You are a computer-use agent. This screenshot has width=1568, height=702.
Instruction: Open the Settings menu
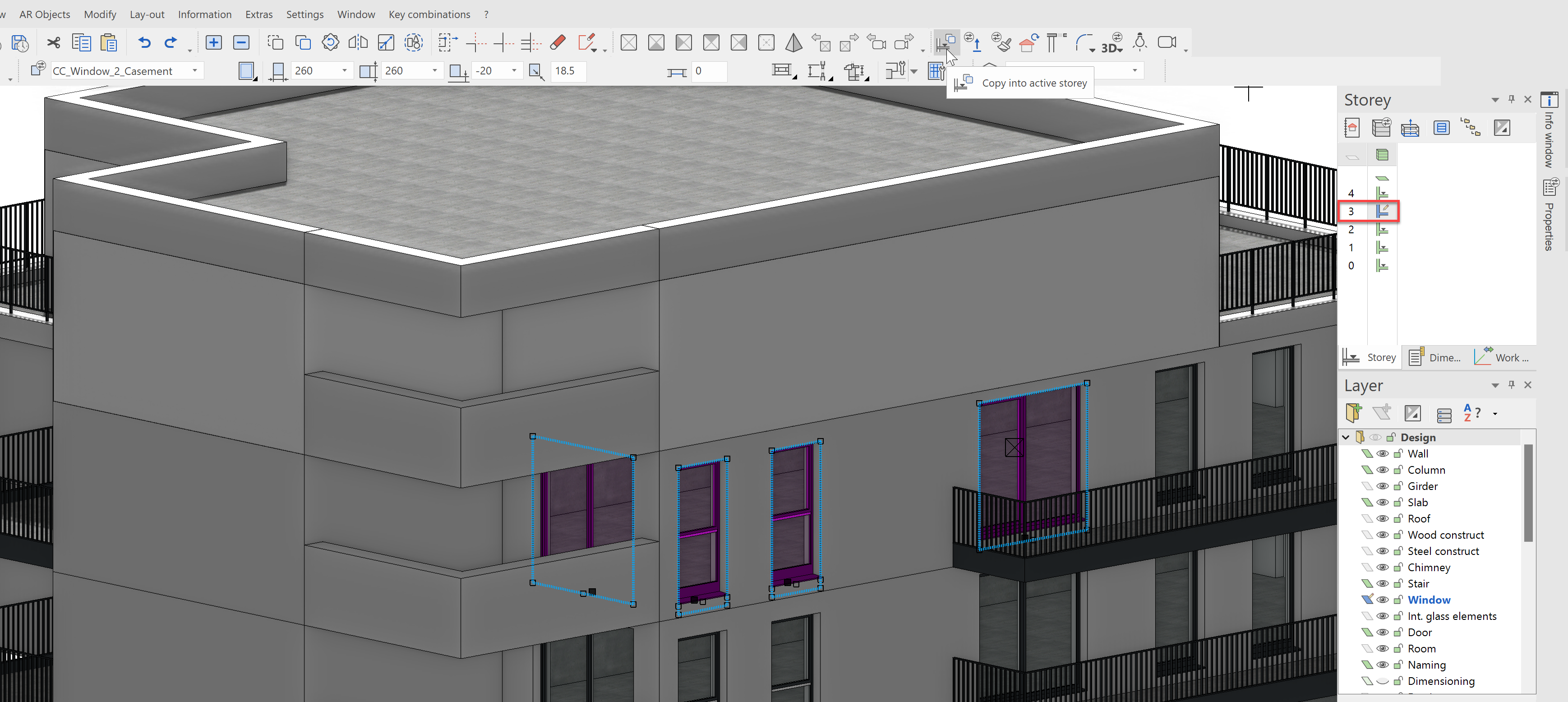(305, 14)
